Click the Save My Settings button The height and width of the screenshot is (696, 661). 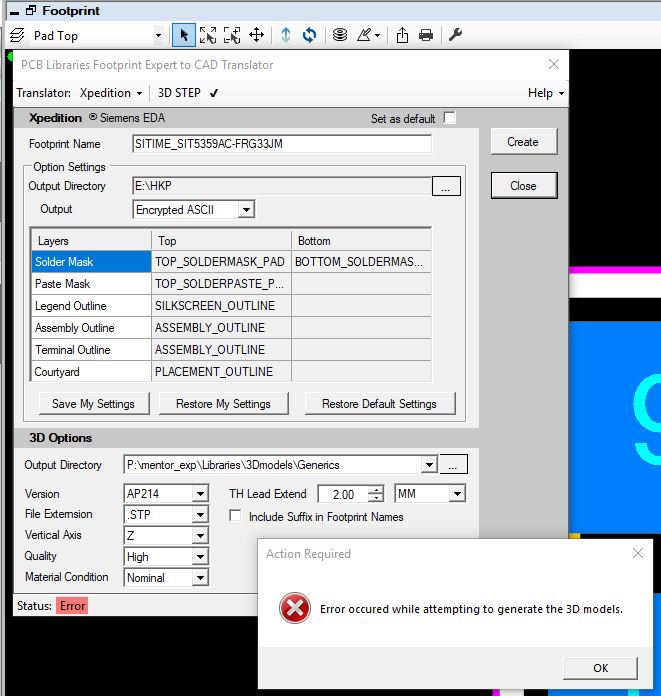(x=94, y=403)
